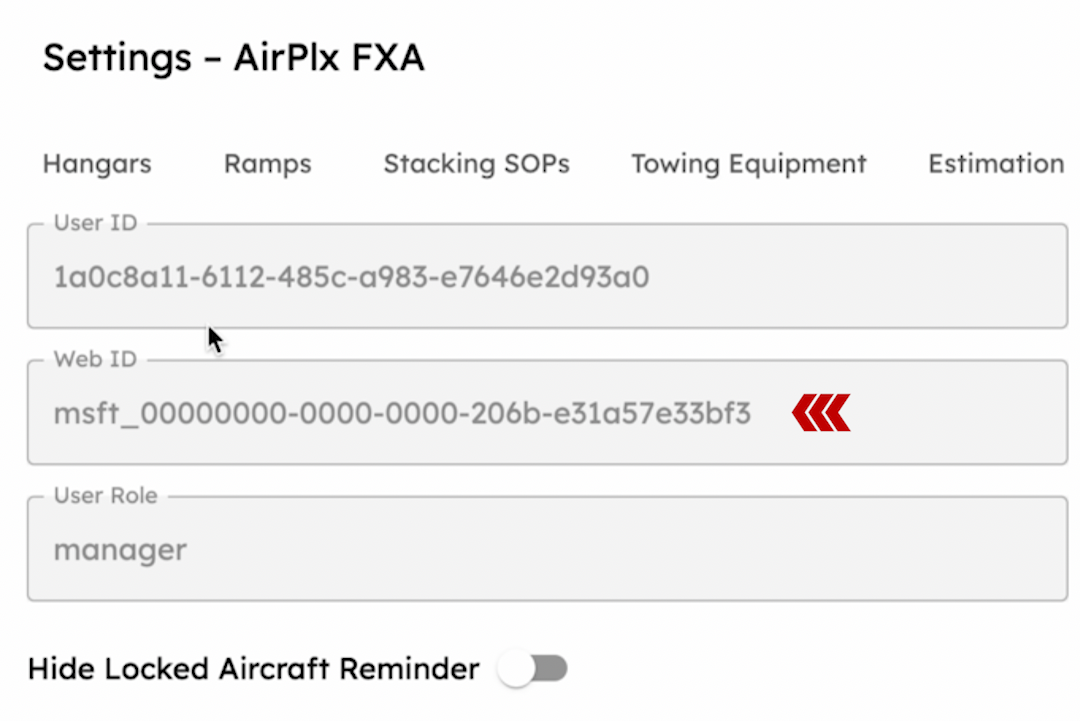1080x721 pixels.
Task: Click 'AirPlx FXA' in the page heading
Action: 329,58
